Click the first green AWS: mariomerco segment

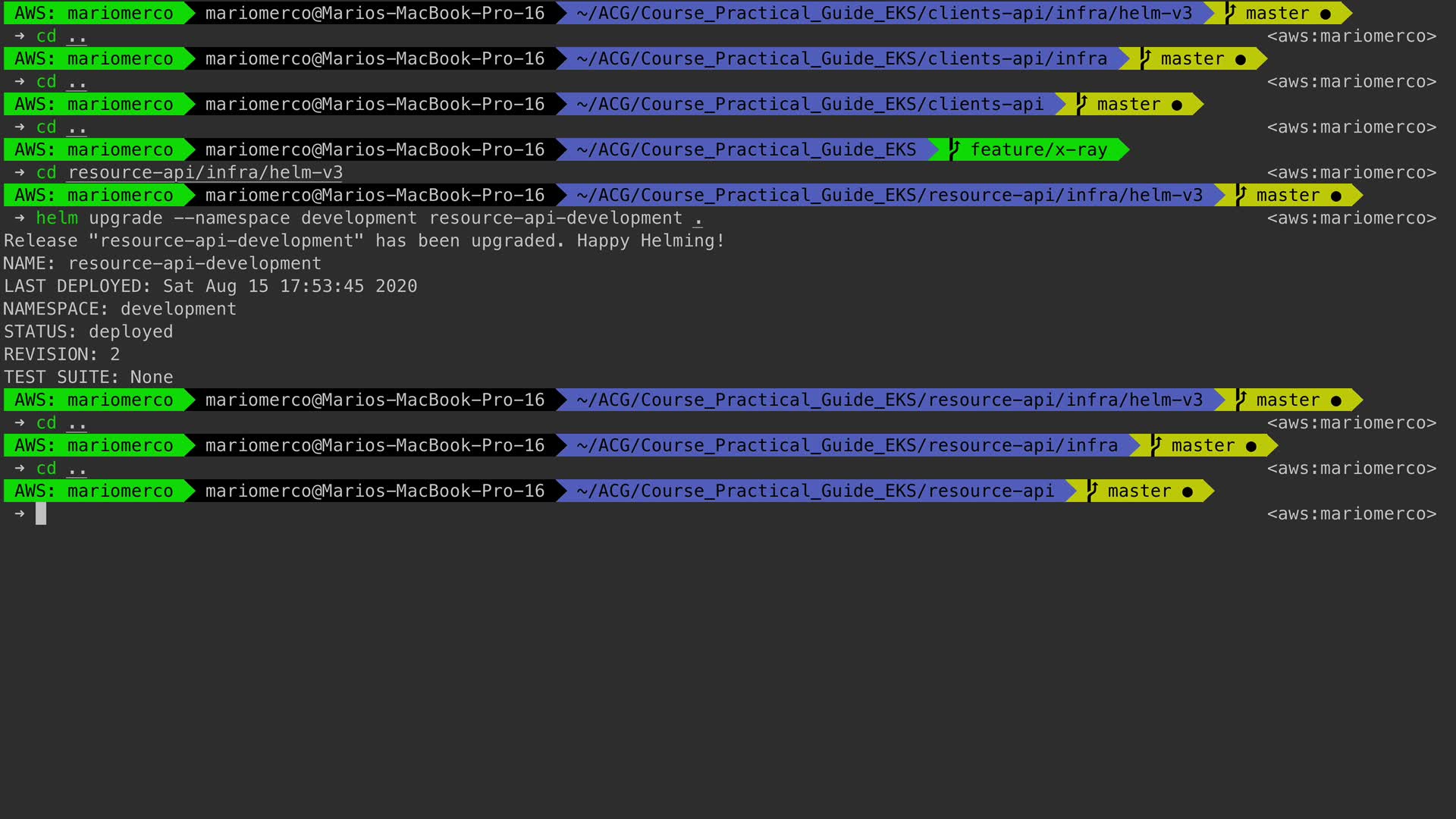click(94, 13)
